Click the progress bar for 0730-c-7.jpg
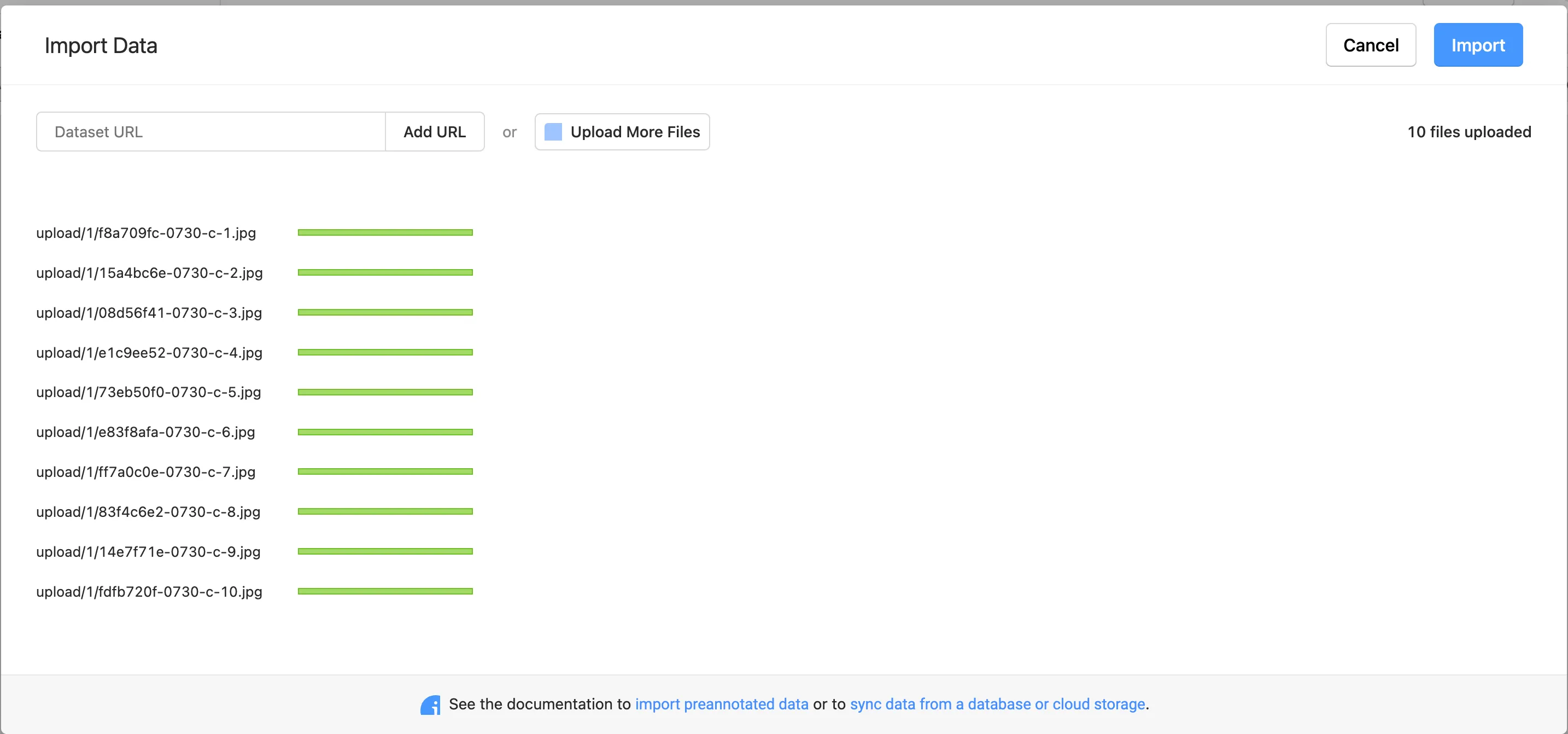This screenshot has width=1568, height=734. click(x=385, y=471)
